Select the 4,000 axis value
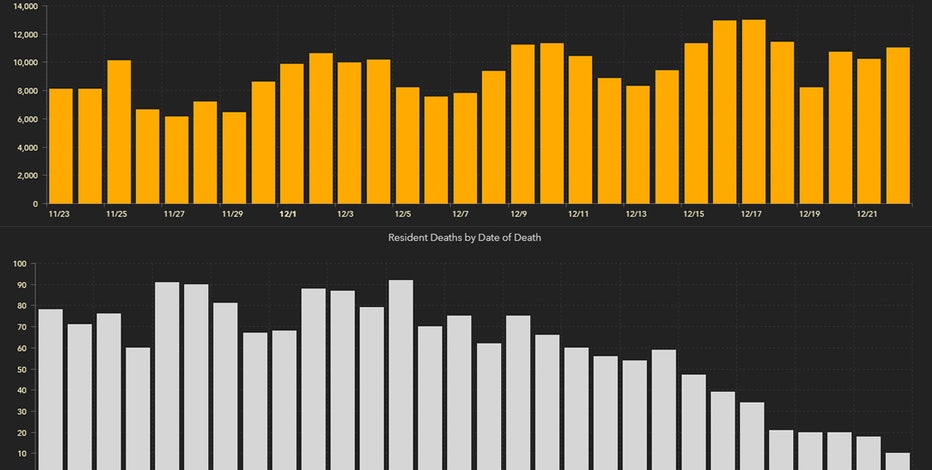The image size is (932, 470). [x=27, y=147]
